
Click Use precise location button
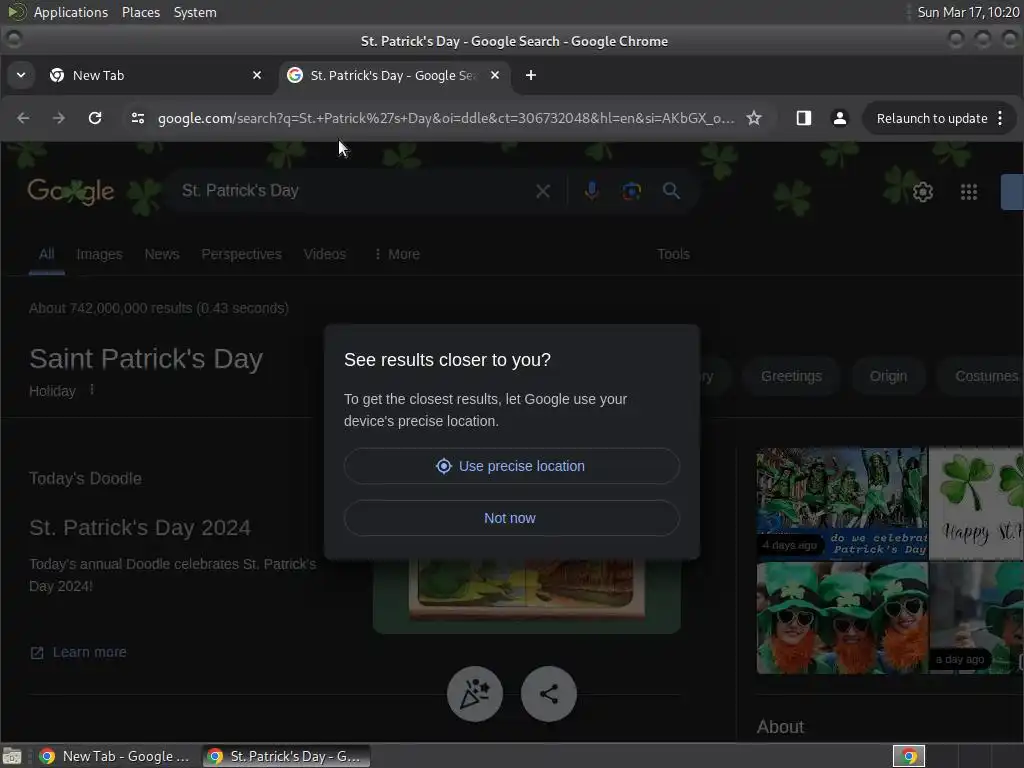511,466
